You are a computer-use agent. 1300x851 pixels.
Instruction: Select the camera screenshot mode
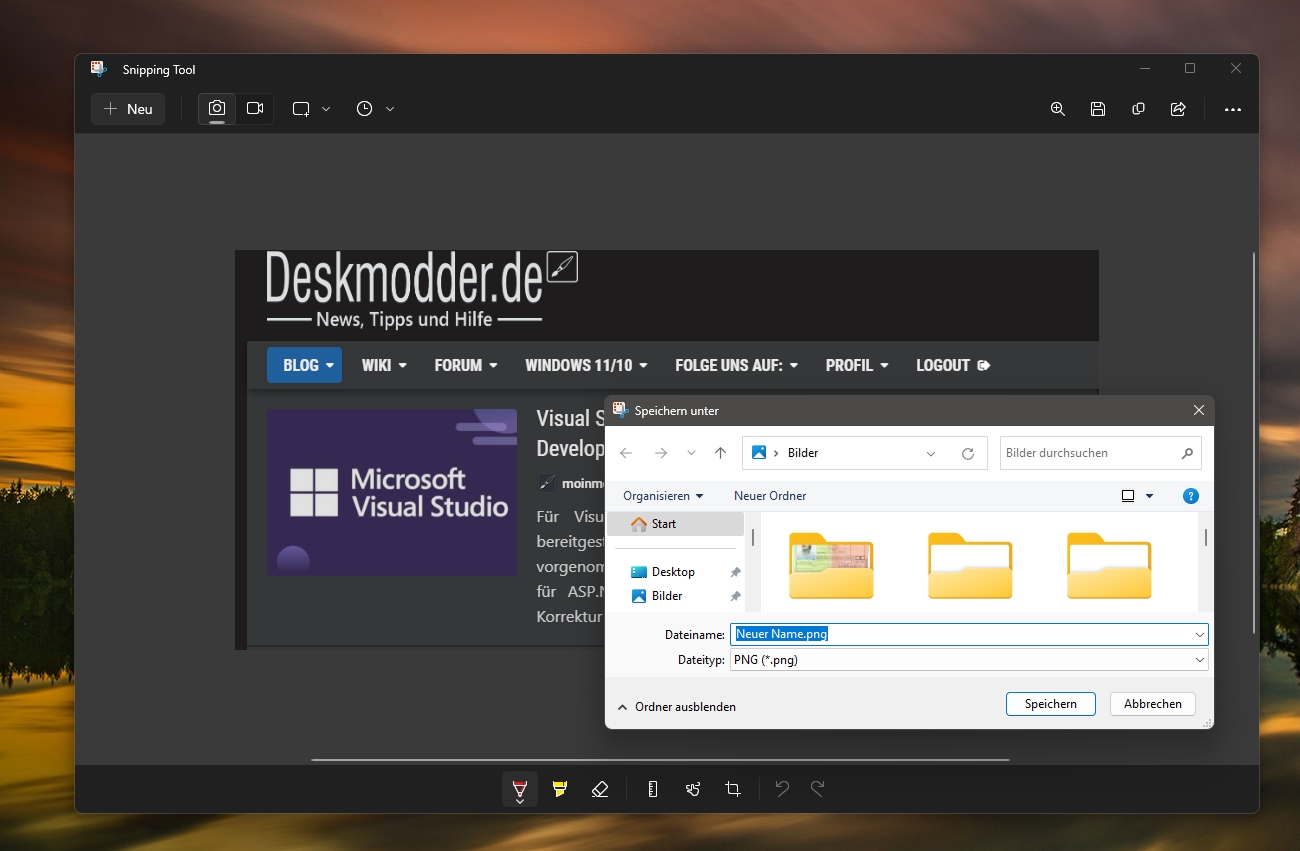217,109
